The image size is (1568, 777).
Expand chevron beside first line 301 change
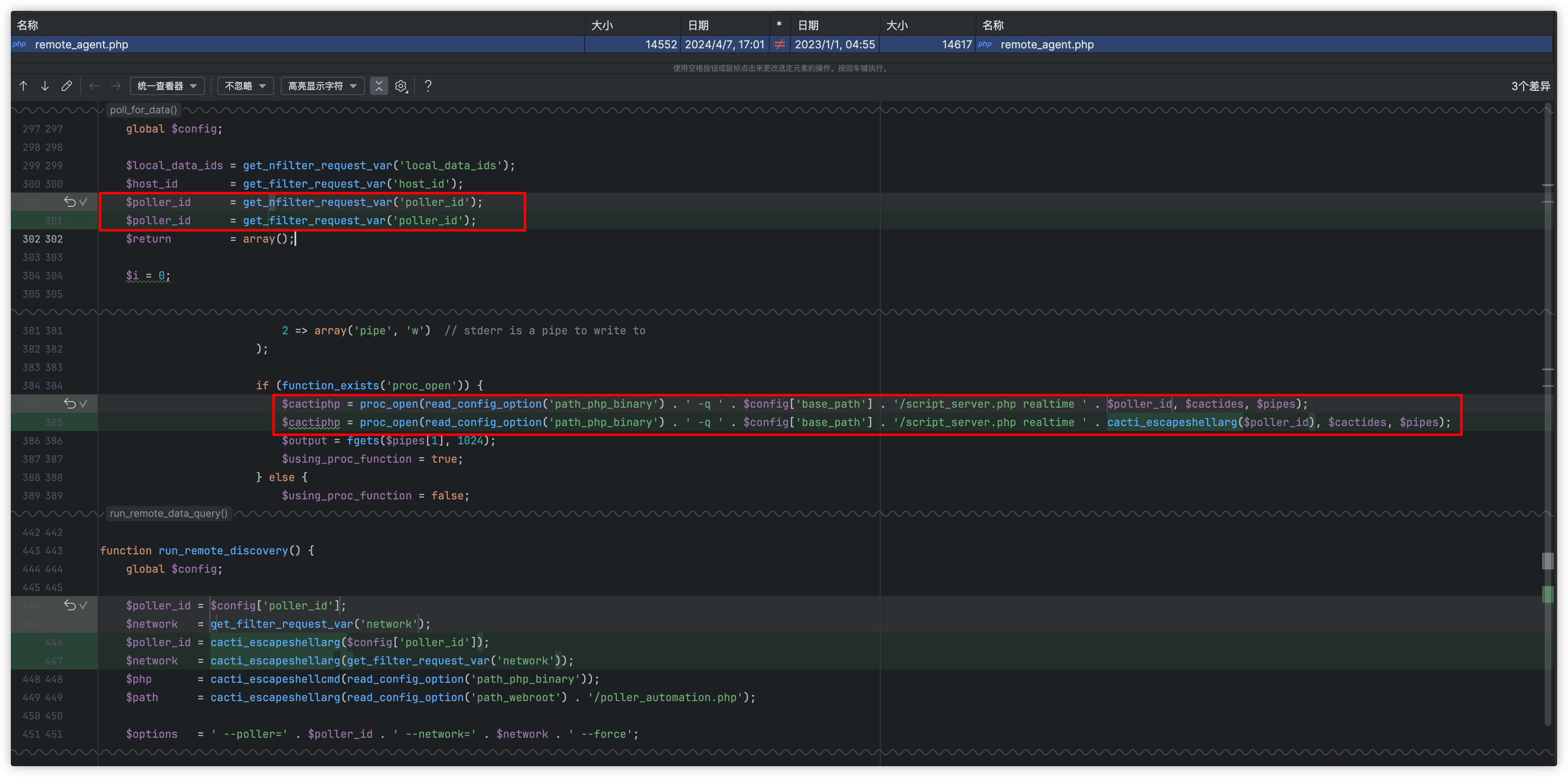pos(83,202)
